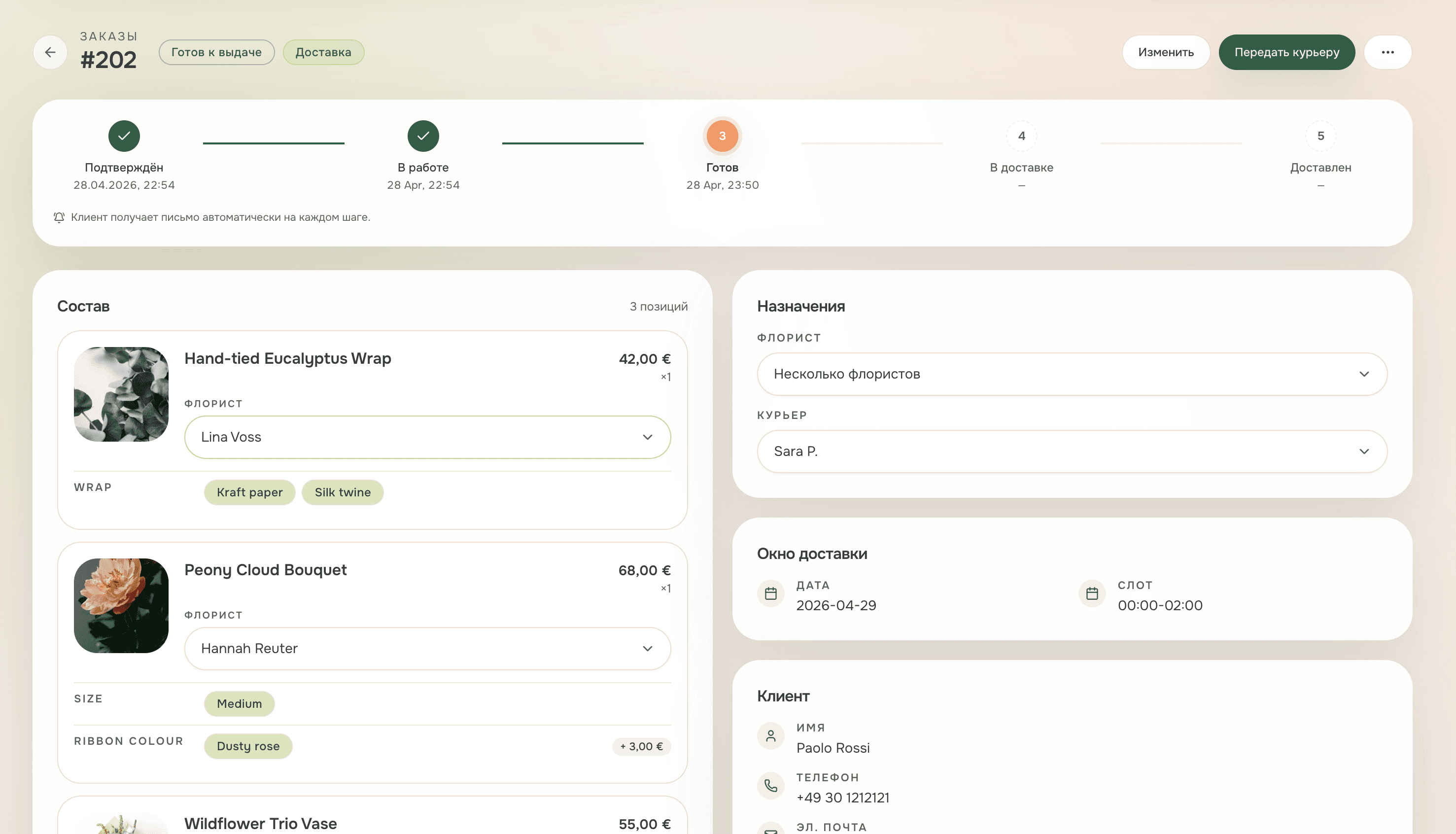
Task: Click the bell notification icon
Action: click(x=59, y=217)
